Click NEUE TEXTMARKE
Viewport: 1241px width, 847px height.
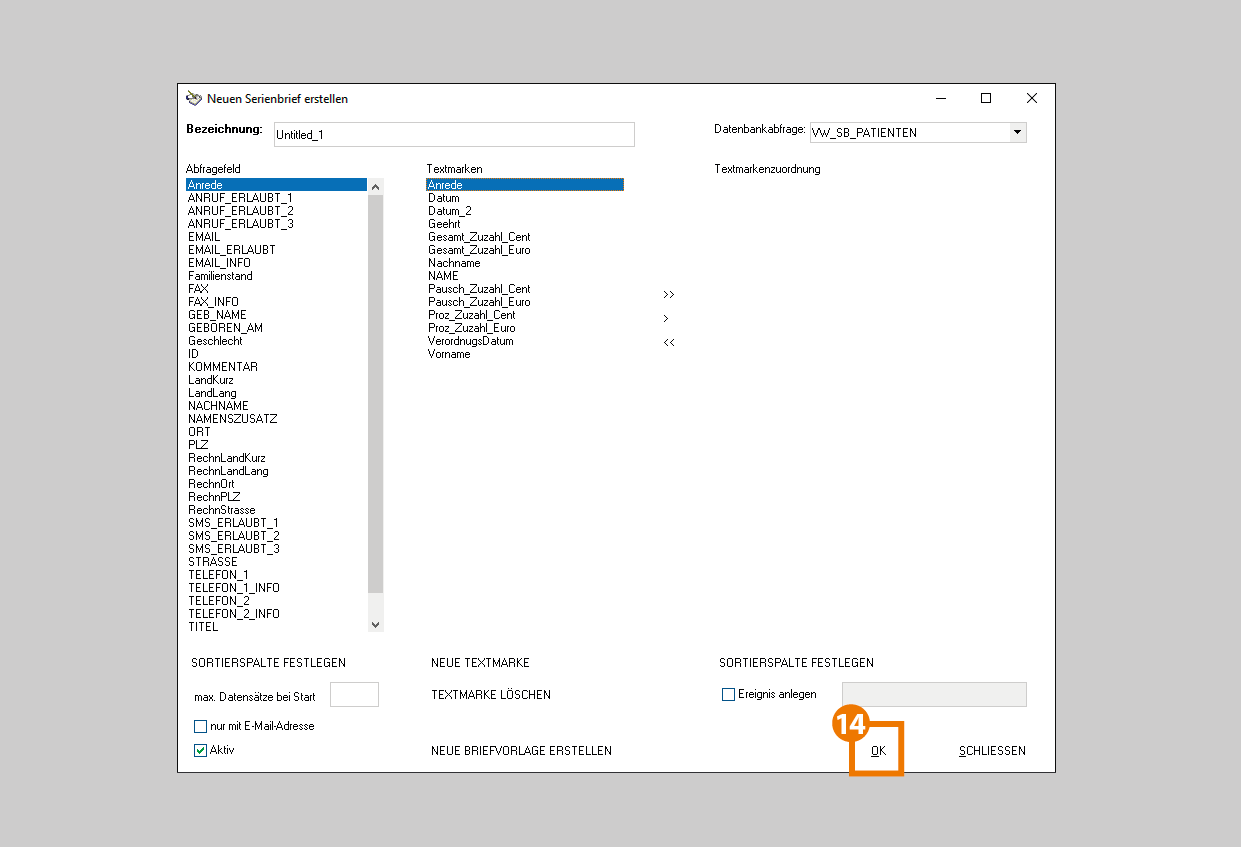[x=480, y=663]
